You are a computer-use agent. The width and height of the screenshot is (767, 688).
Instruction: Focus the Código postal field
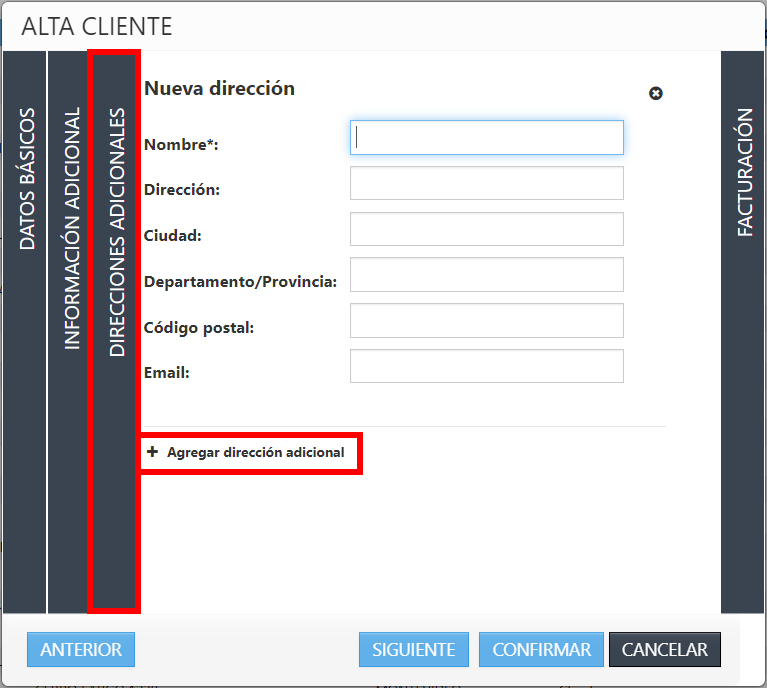(486, 320)
